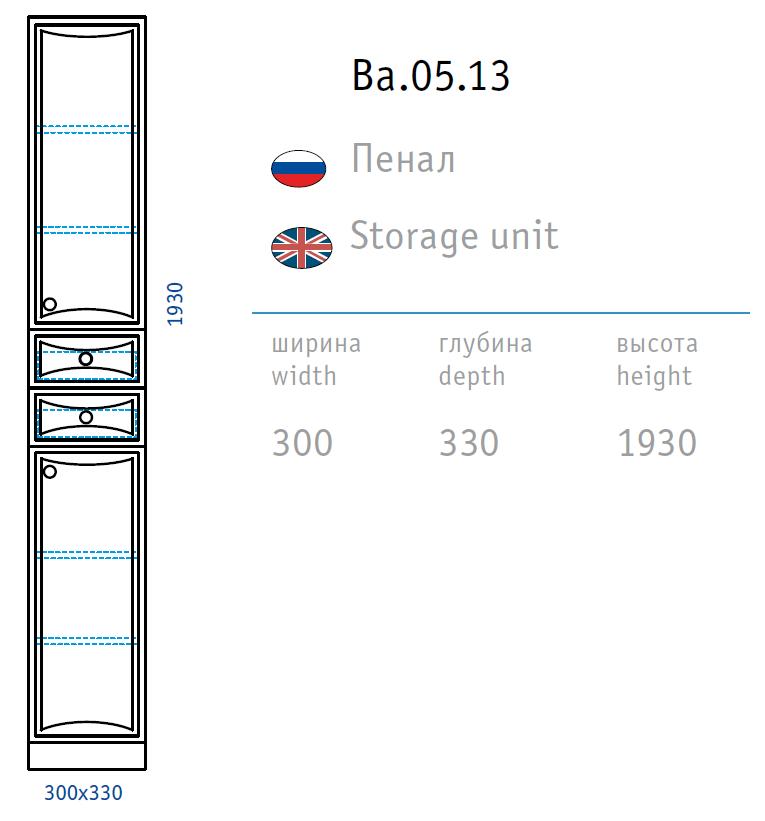
Task: Click the глубина column header
Action: [485, 345]
